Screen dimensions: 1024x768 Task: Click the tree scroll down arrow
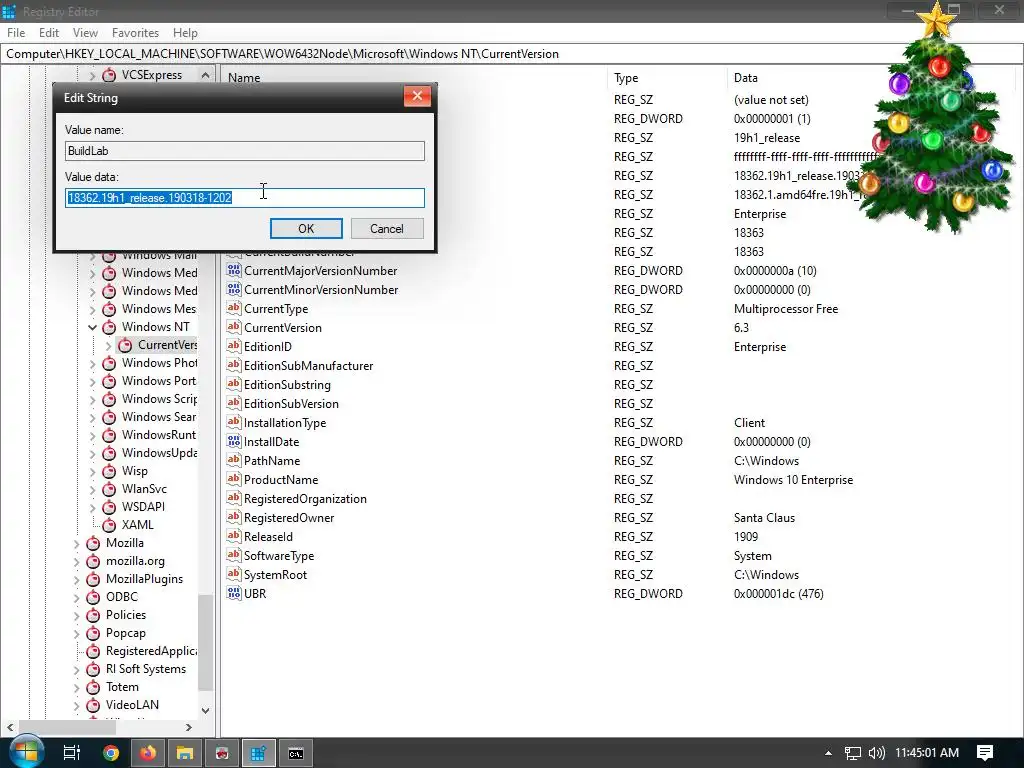(206, 711)
